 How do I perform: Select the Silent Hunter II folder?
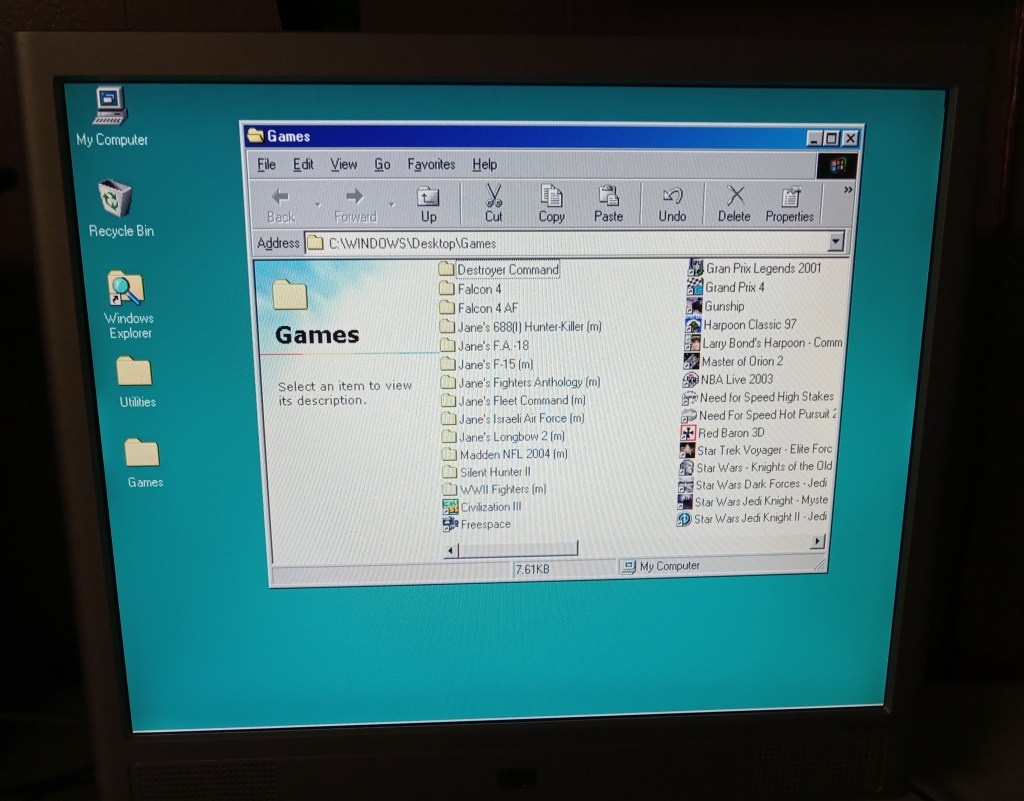(x=494, y=471)
